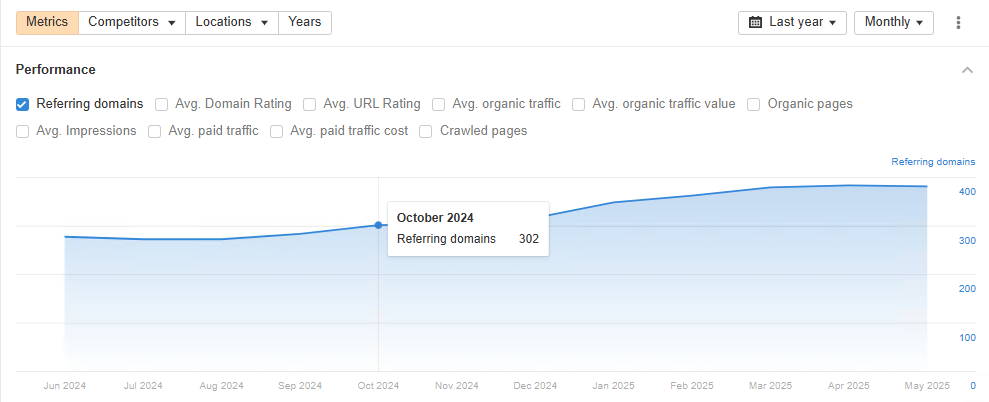The image size is (989, 402).
Task: Click the Aug 2024 axis label
Action: pos(221,386)
